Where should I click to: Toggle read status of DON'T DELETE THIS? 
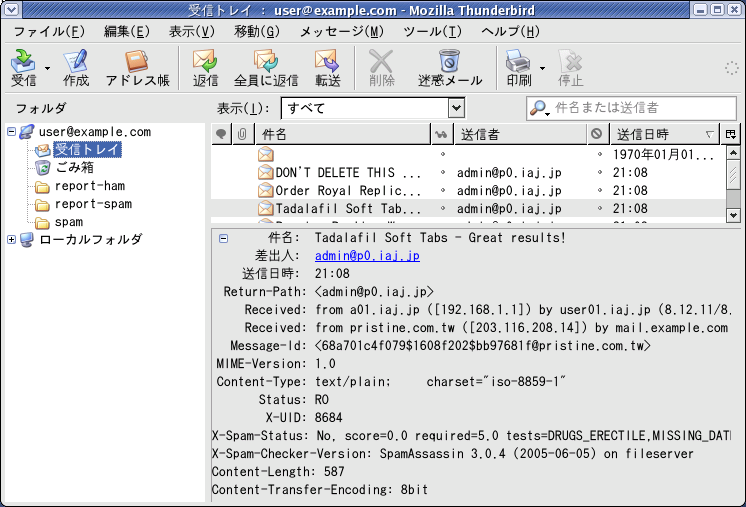point(442,172)
